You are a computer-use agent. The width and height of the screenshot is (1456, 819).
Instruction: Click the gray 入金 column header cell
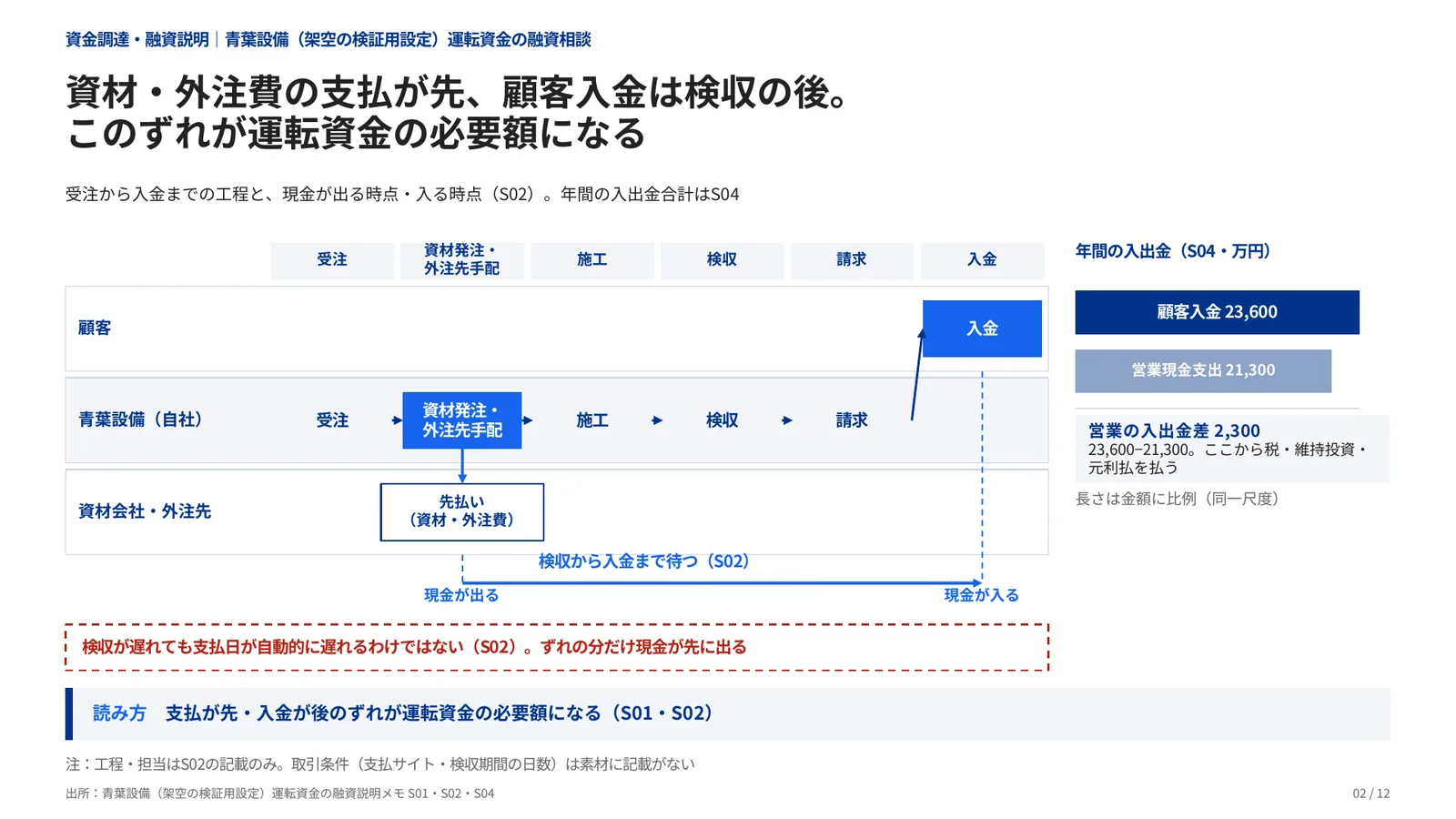pos(982,260)
